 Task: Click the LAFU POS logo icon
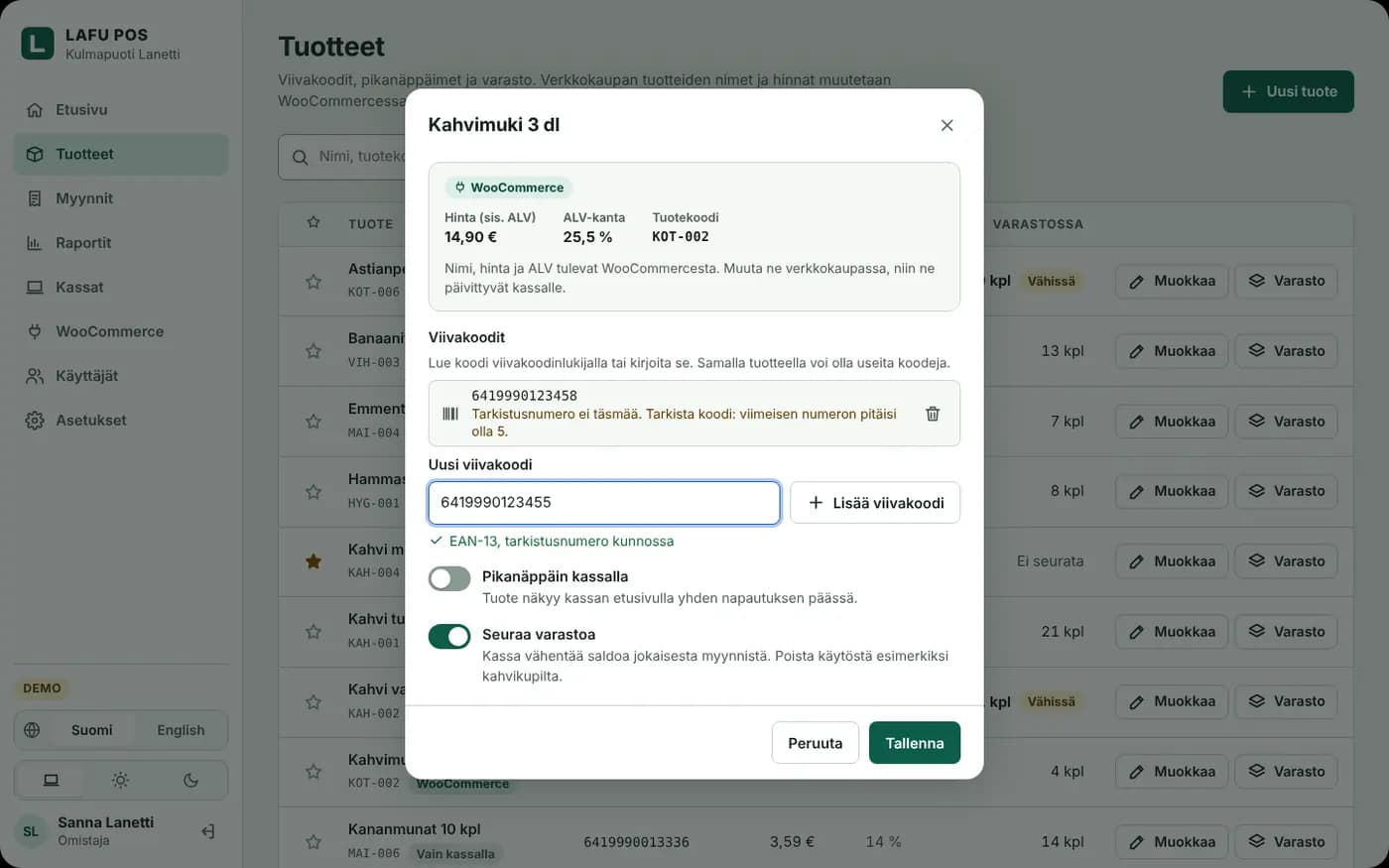click(x=38, y=44)
